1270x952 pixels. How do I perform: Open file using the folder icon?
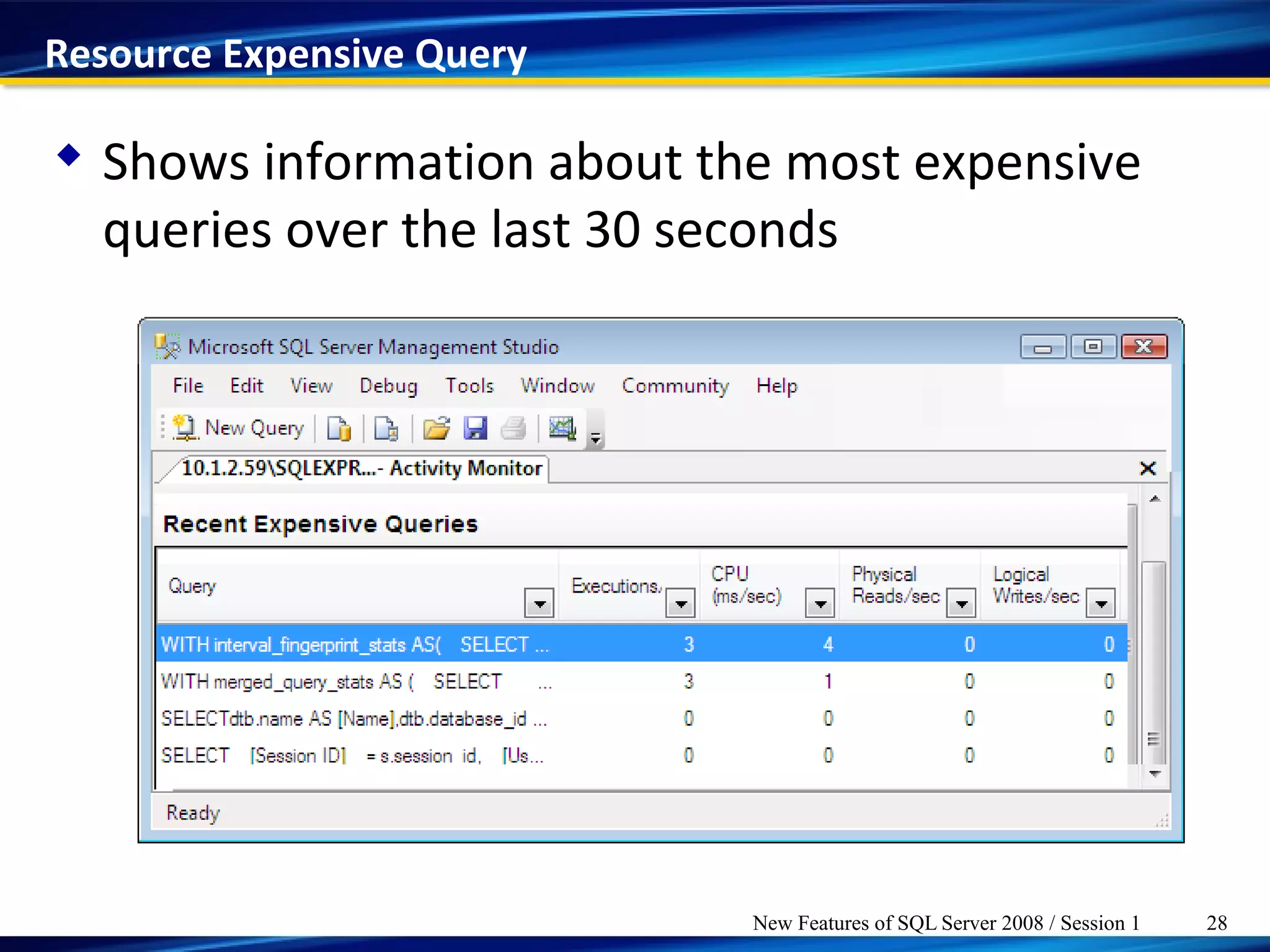coord(437,428)
